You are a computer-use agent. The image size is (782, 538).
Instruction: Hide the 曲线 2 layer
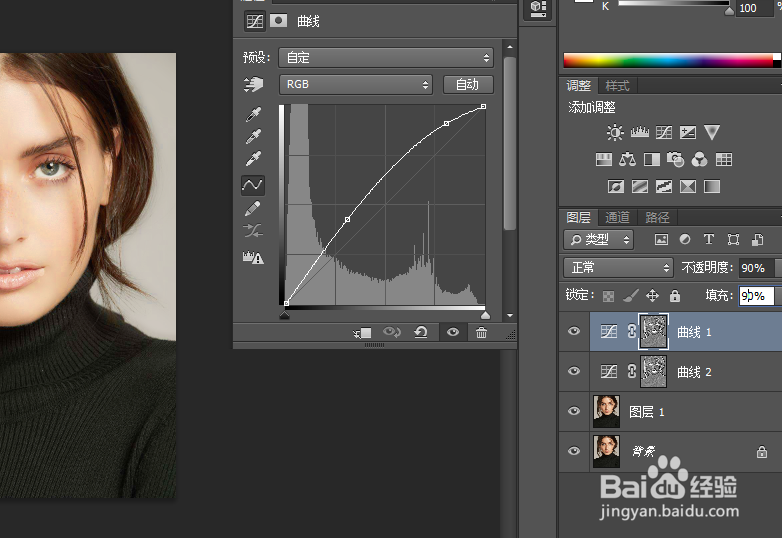pyautogui.click(x=574, y=371)
